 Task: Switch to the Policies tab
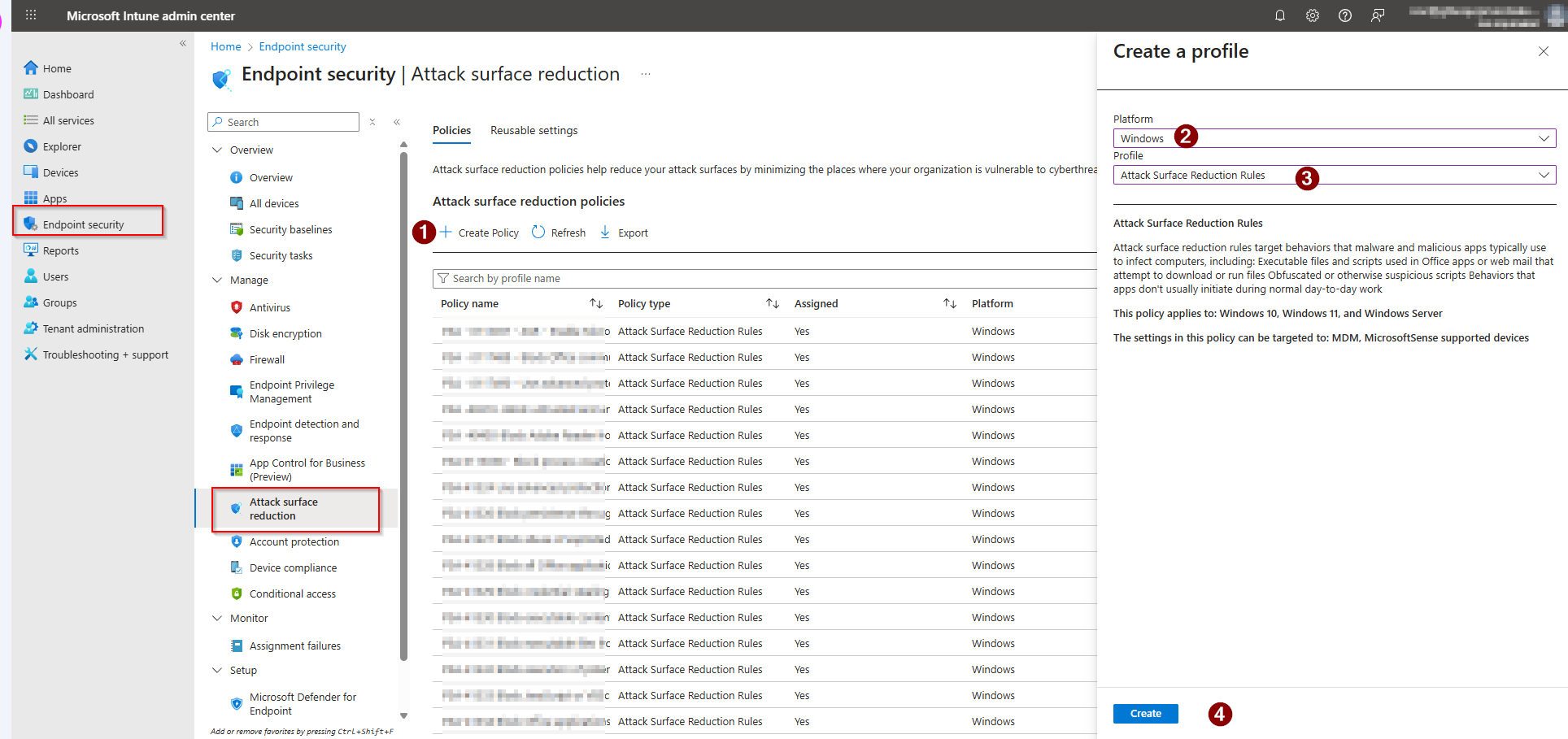pos(451,130)
